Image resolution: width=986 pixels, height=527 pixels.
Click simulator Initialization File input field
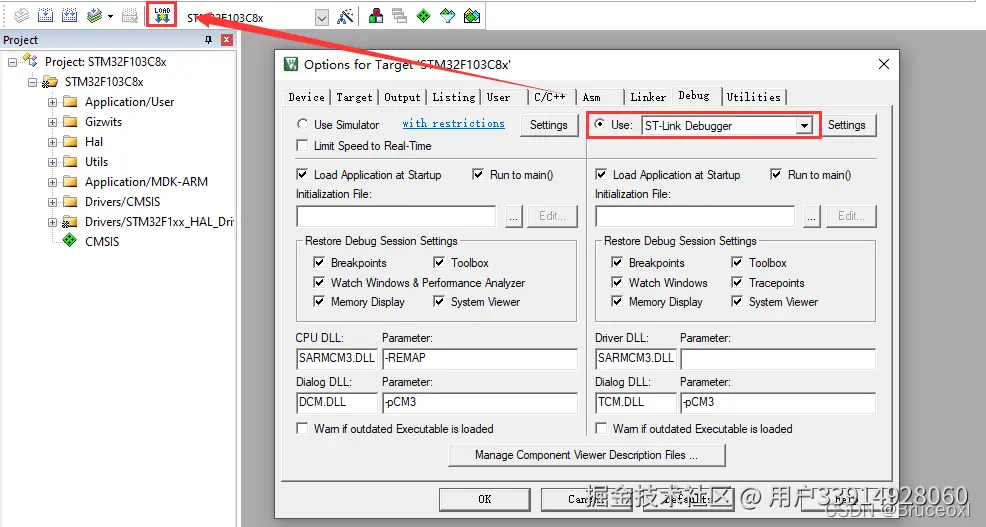click(x=396, y=216)
